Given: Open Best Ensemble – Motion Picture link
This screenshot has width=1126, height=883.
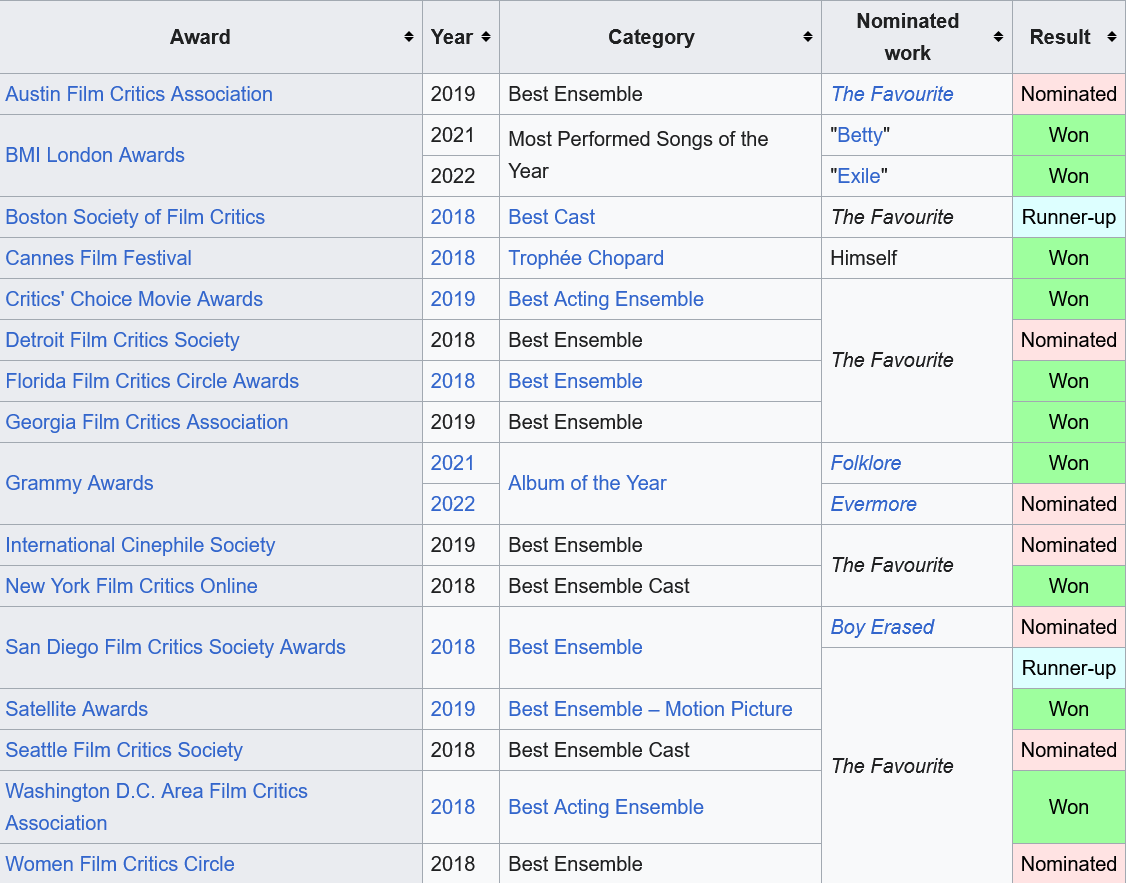Looking at the screenshot, I should pyautogui.click(x=650, y=709).
